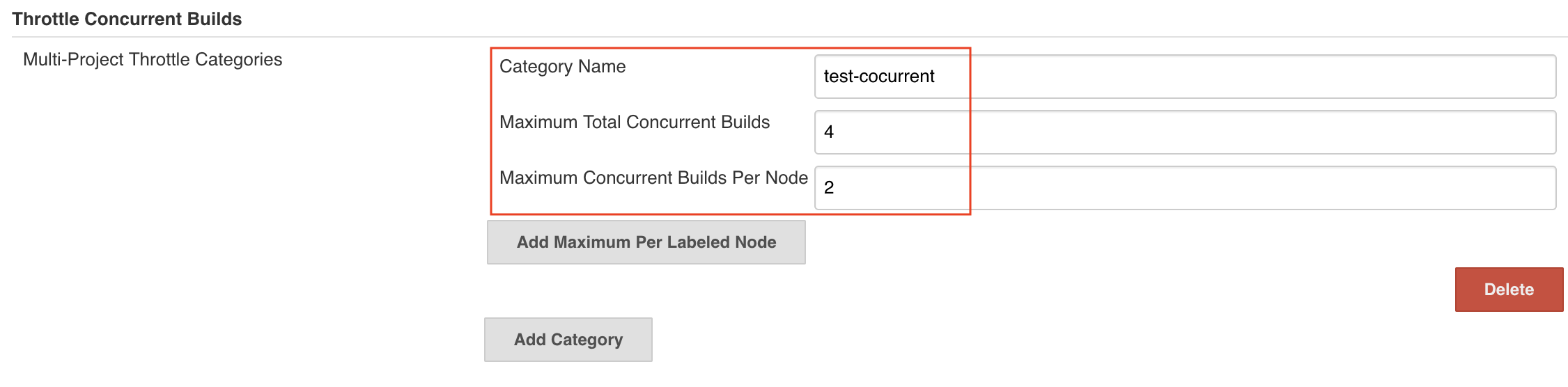The width and height of the screenshot is (1568, 387).
Task: Add a per-labeled-node maximum entry
Action: 646,242
